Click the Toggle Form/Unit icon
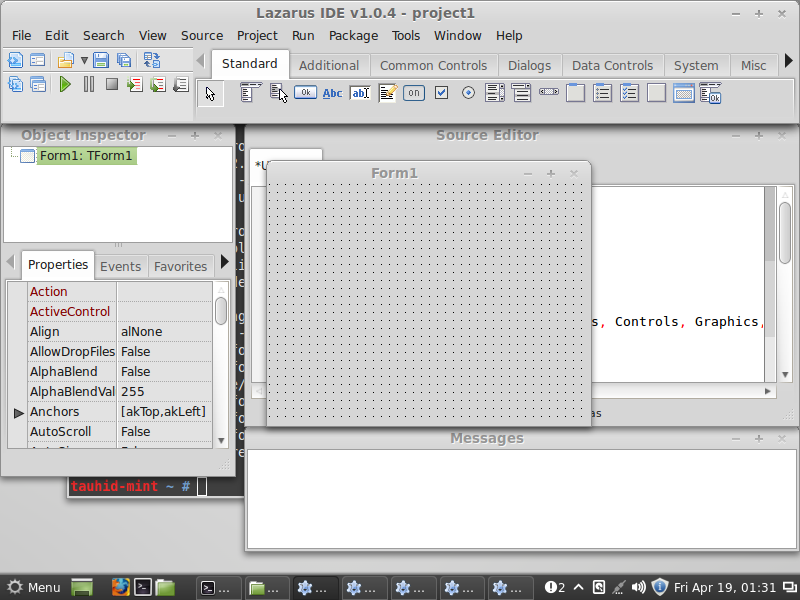This screenshot has width=800, height=600. point(152,60)
